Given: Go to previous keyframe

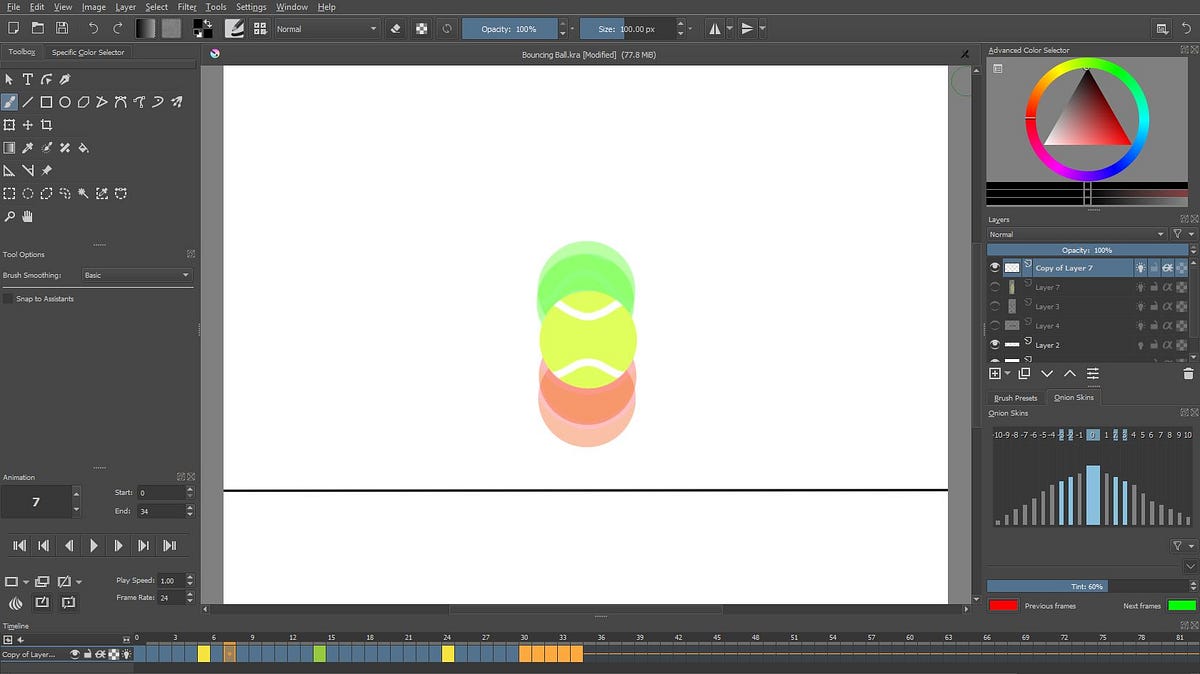Looking at the screenshot, I should point(44,545).
